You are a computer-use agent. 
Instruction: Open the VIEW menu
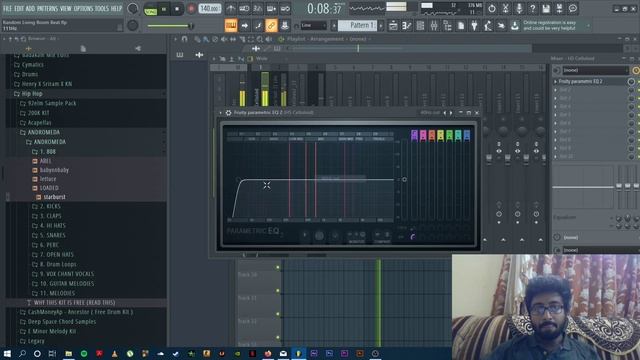point(66,9)
